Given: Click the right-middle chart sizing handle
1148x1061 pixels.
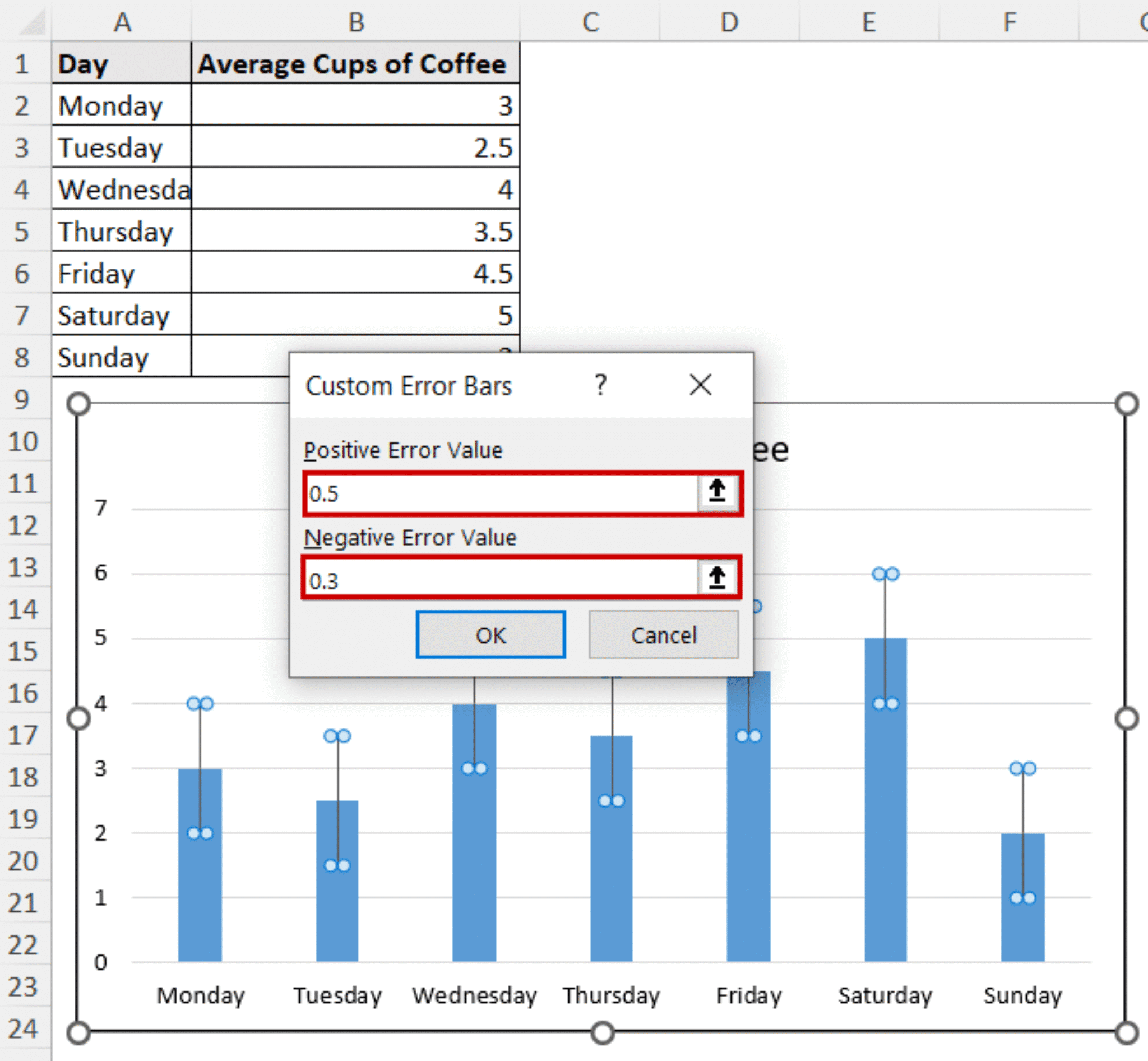Looking at the screenshot, I should point(1126,717).
